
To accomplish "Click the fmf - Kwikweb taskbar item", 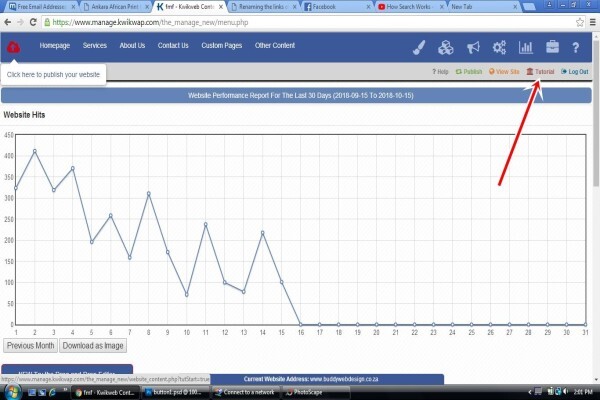I will click(x=106, y=392).
